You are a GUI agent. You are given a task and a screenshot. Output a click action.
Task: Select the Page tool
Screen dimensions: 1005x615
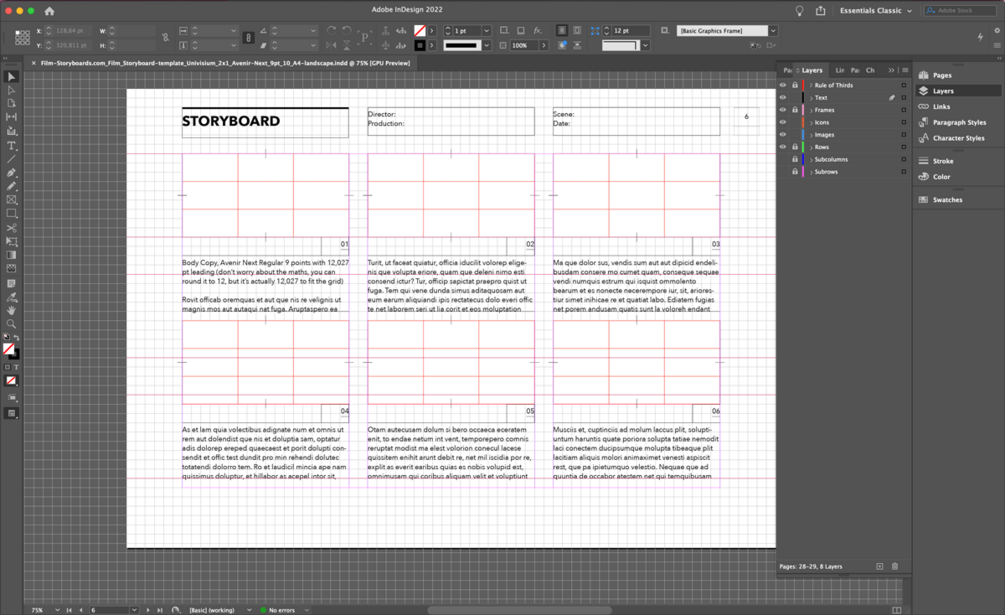(x=11, y=104)
